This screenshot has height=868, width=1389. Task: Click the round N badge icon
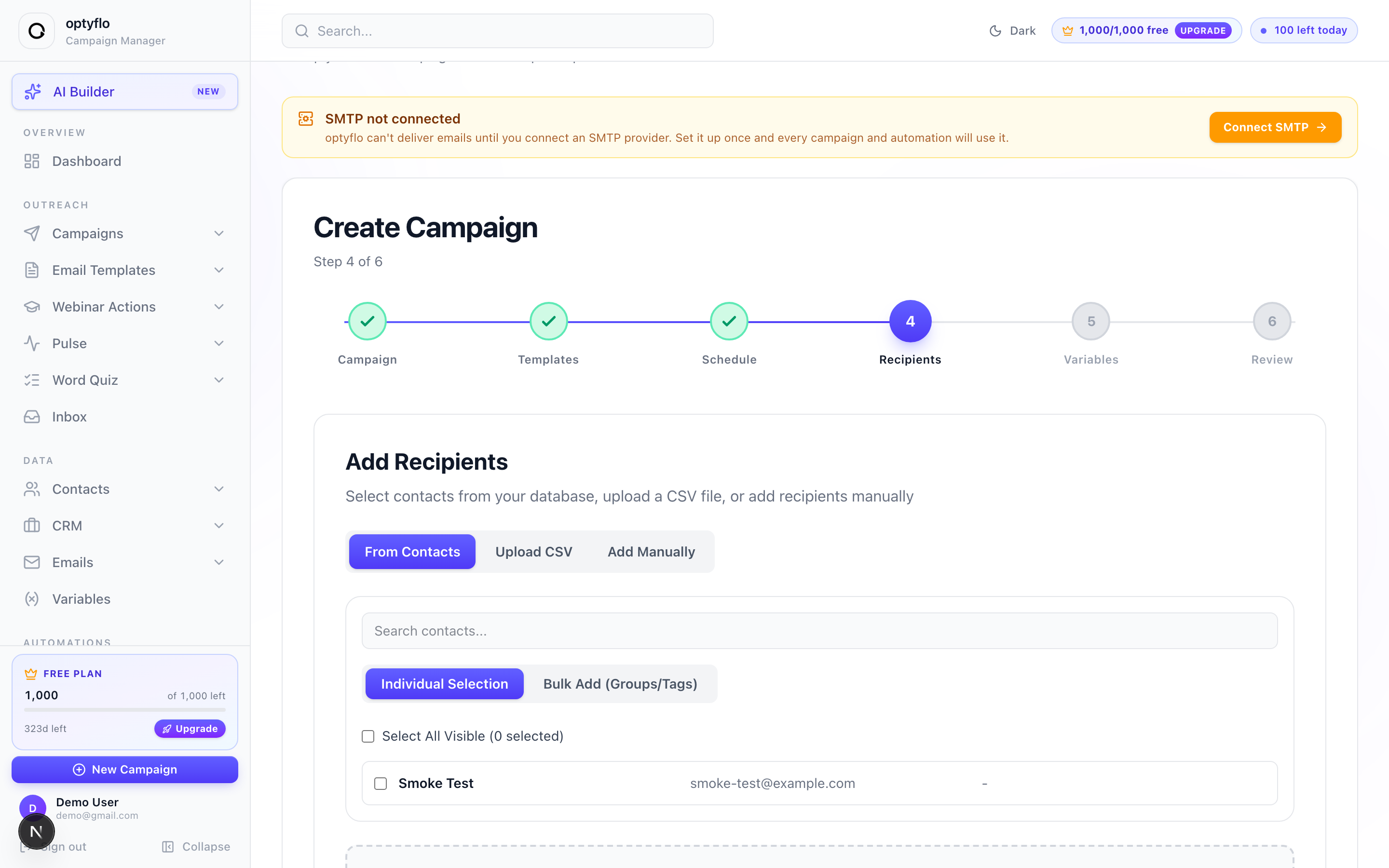coord(37,832)
